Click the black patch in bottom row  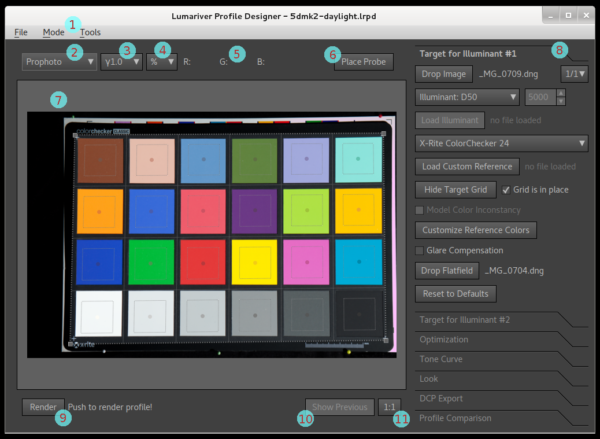[359, 314]
